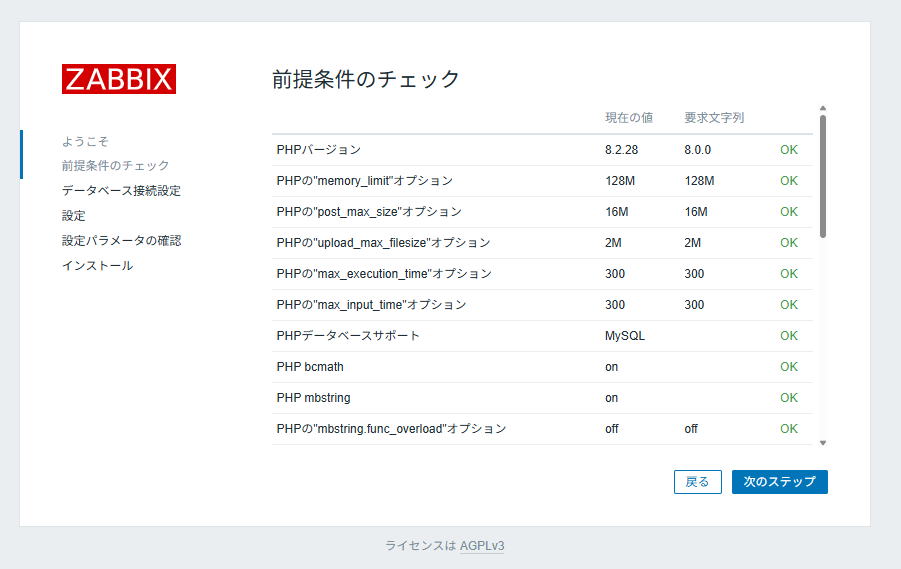Select the インストール step in sidebar
901x569 pixels.
click(98, 266)
